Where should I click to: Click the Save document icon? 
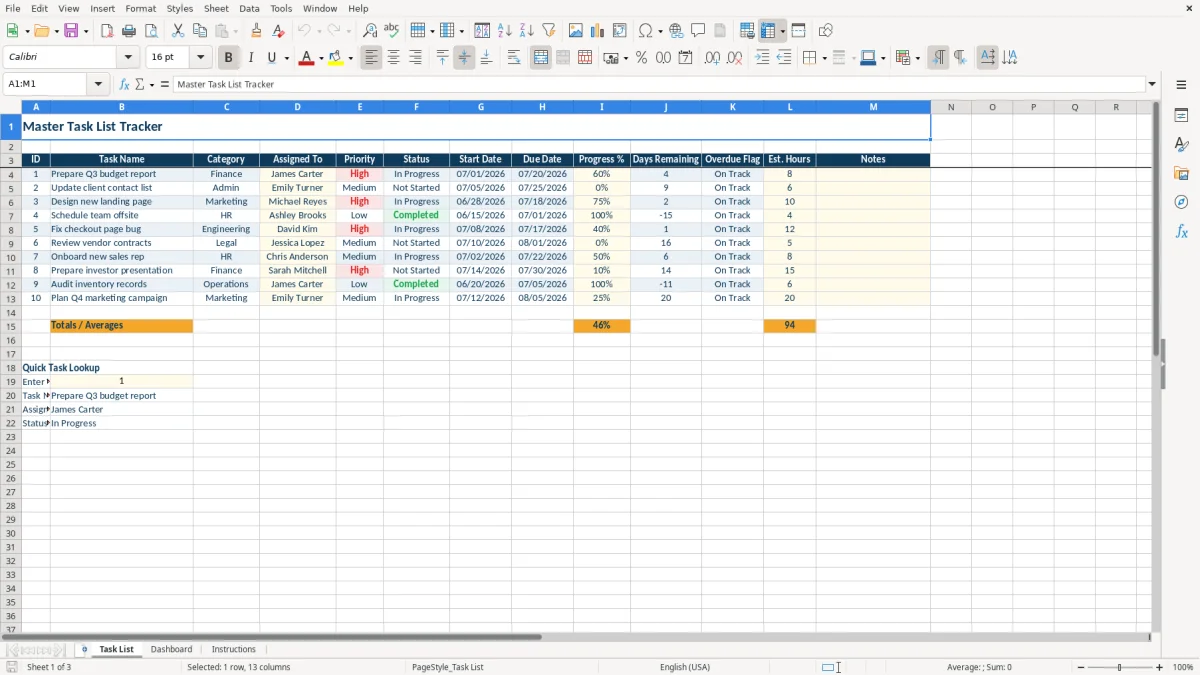click(x=71, y=31)
